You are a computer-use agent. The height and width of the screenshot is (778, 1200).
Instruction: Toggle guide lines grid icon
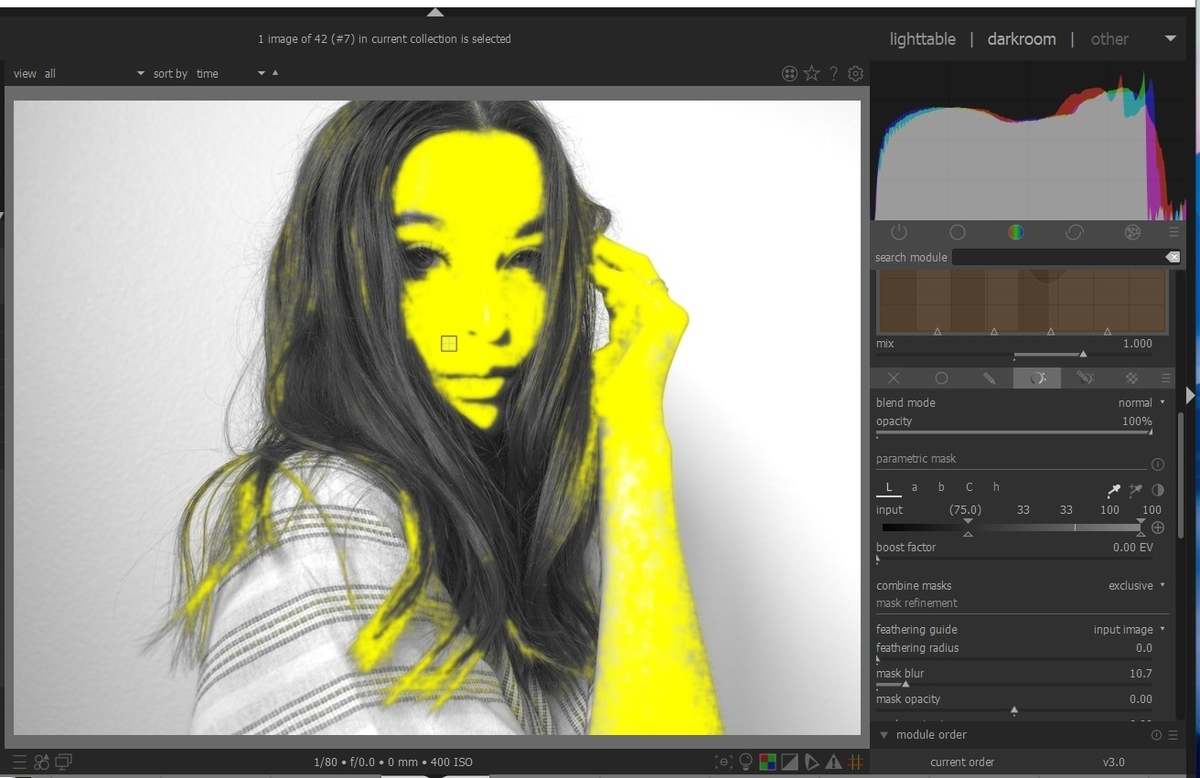point(855,762)
